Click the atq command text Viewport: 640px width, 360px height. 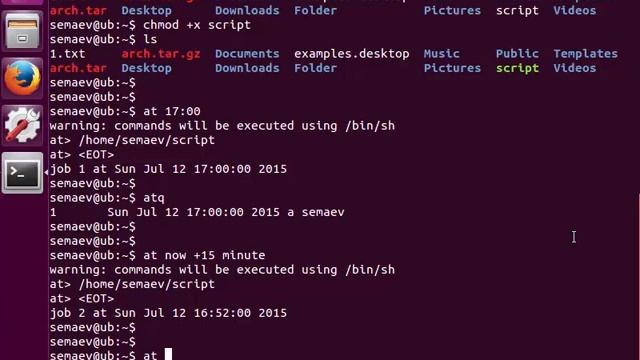(154, 198)
